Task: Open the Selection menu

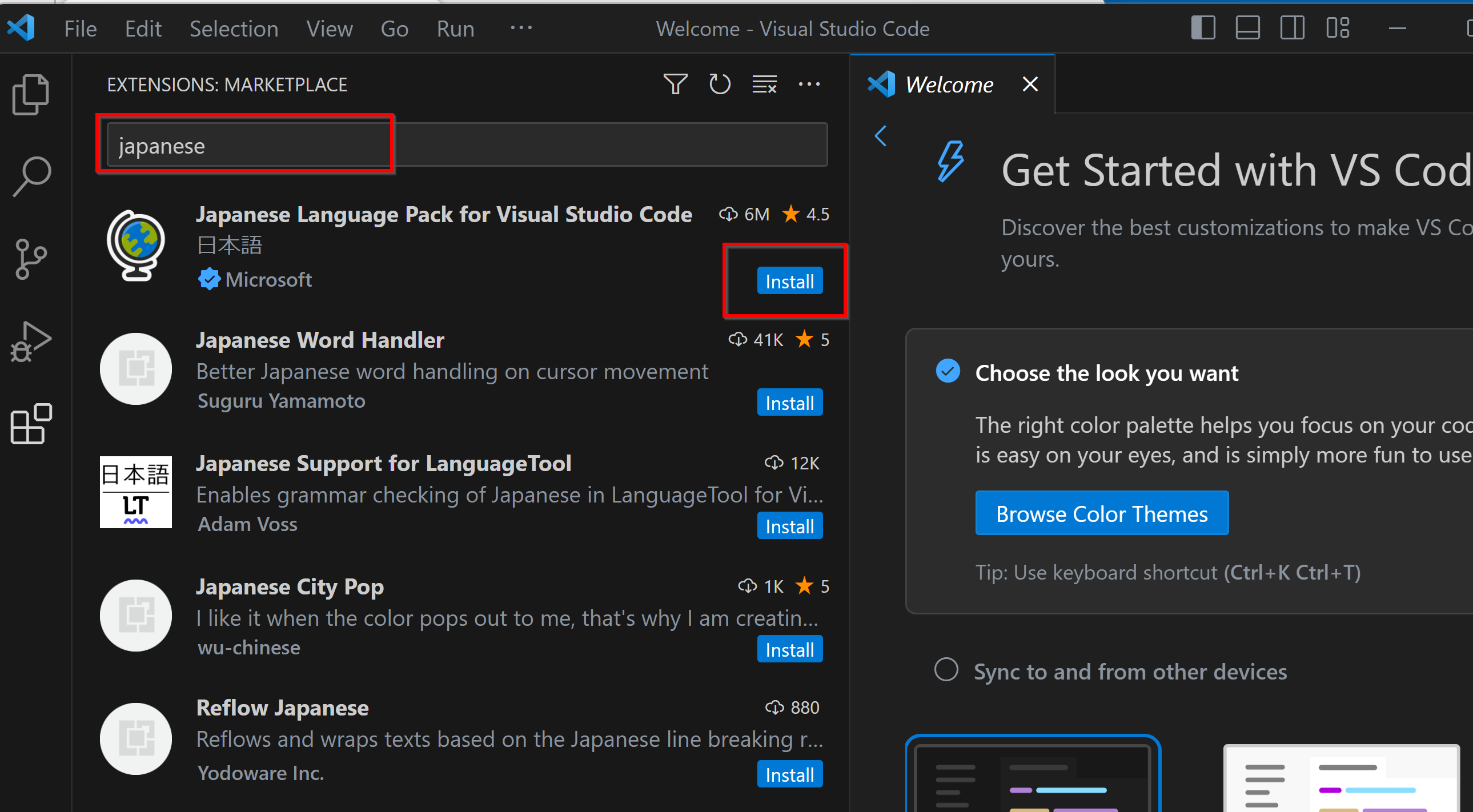Action: click(x=234, y=29)
